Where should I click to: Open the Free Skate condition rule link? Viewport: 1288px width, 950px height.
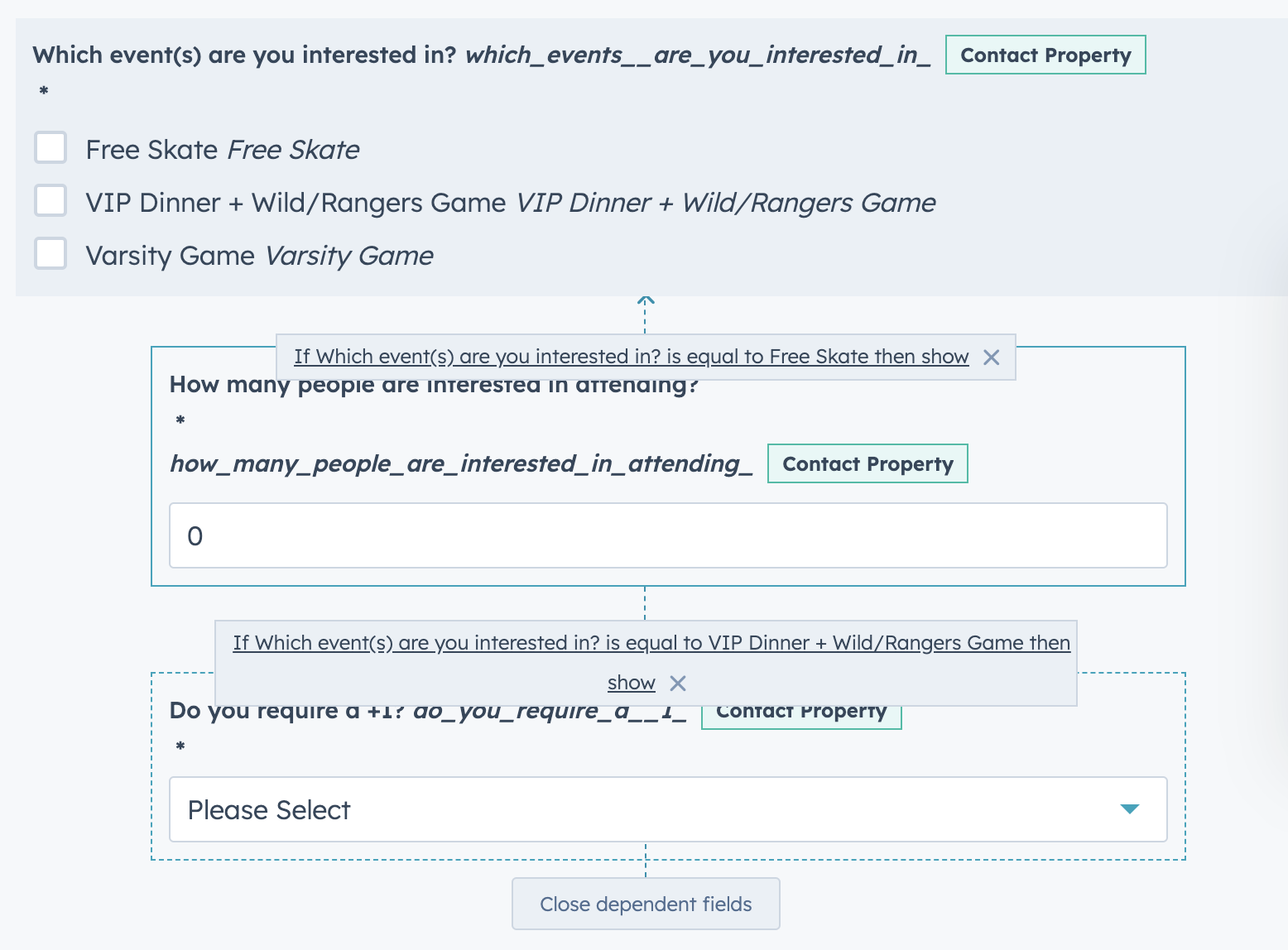pos(632,357)
